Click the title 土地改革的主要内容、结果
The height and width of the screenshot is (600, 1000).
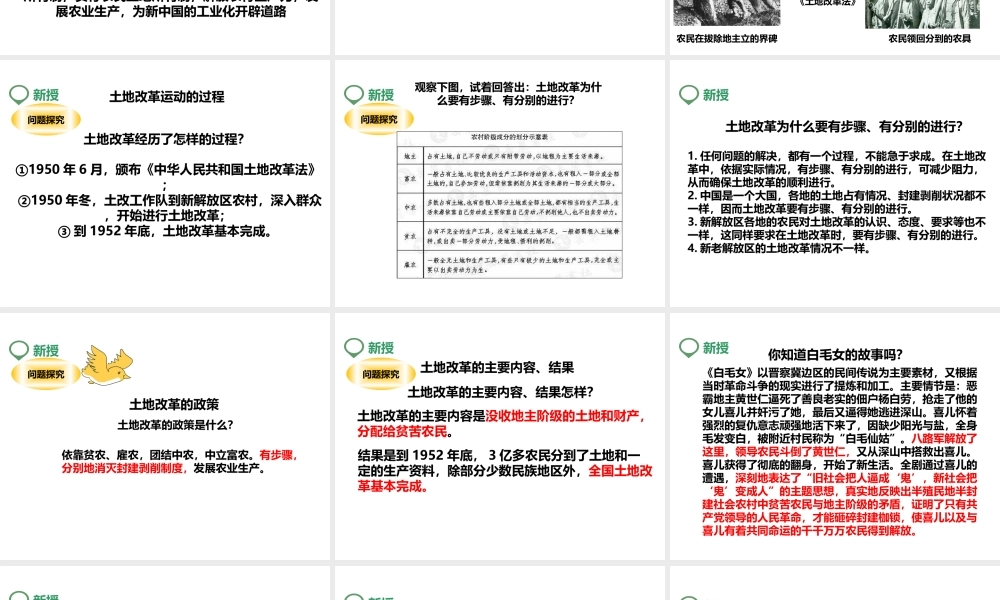[497, 367]
